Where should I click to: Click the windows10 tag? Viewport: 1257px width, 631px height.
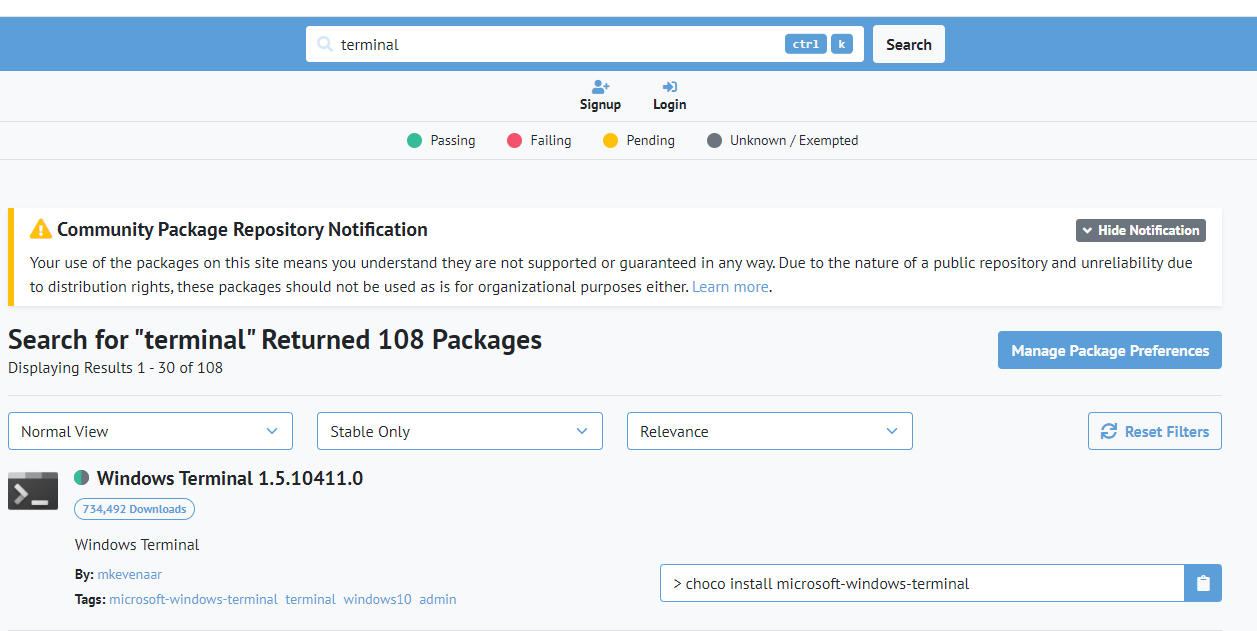click(378, 599)
